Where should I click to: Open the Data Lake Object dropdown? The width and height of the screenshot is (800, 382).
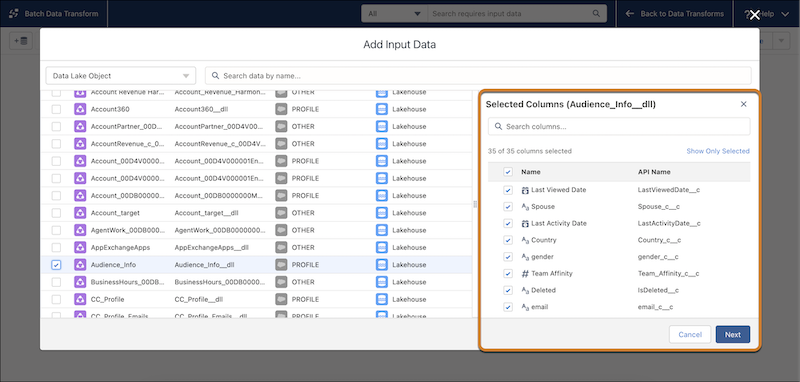[x=121, y=76]
